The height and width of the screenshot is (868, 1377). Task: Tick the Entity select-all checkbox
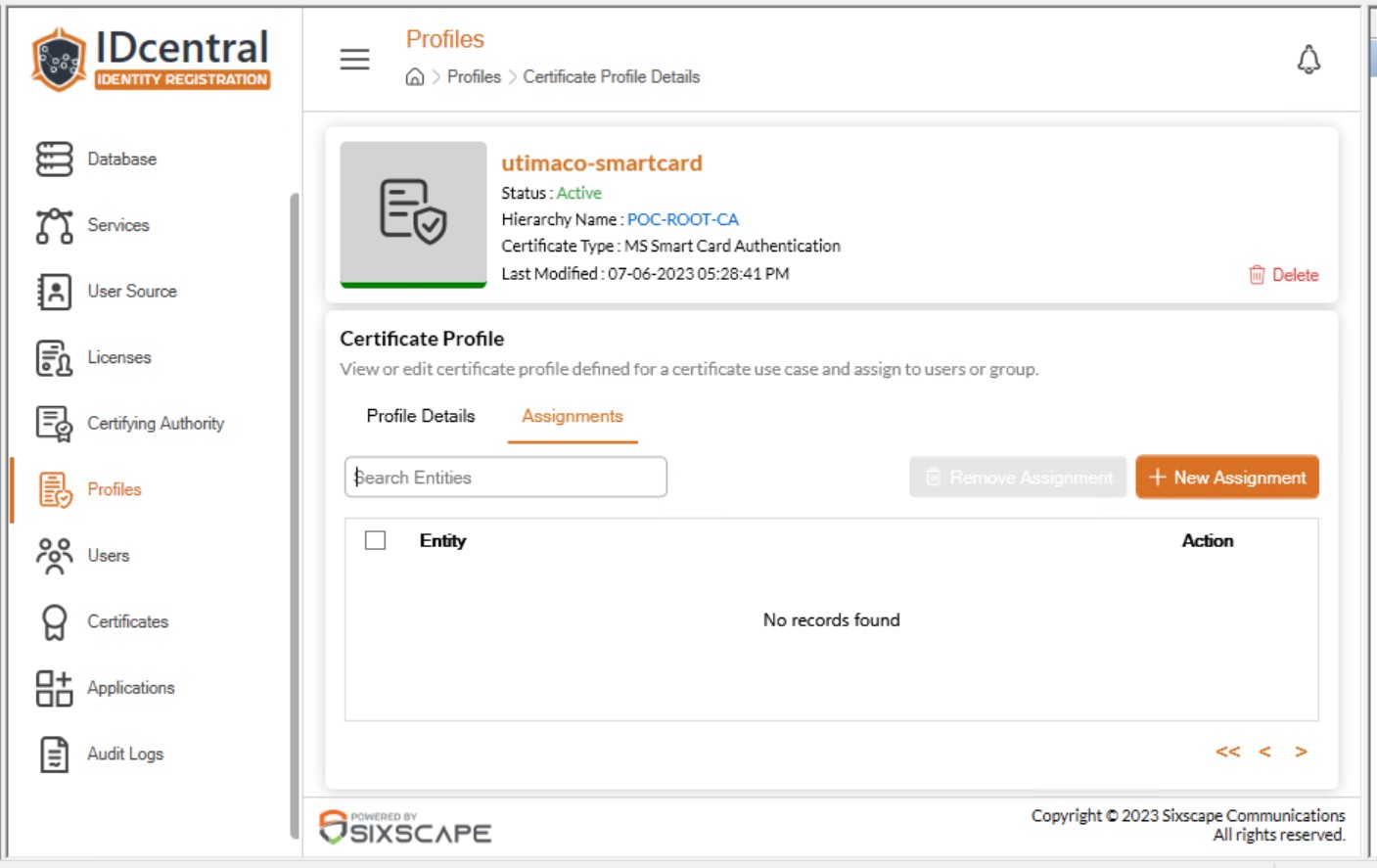click(x=375, y=540)
